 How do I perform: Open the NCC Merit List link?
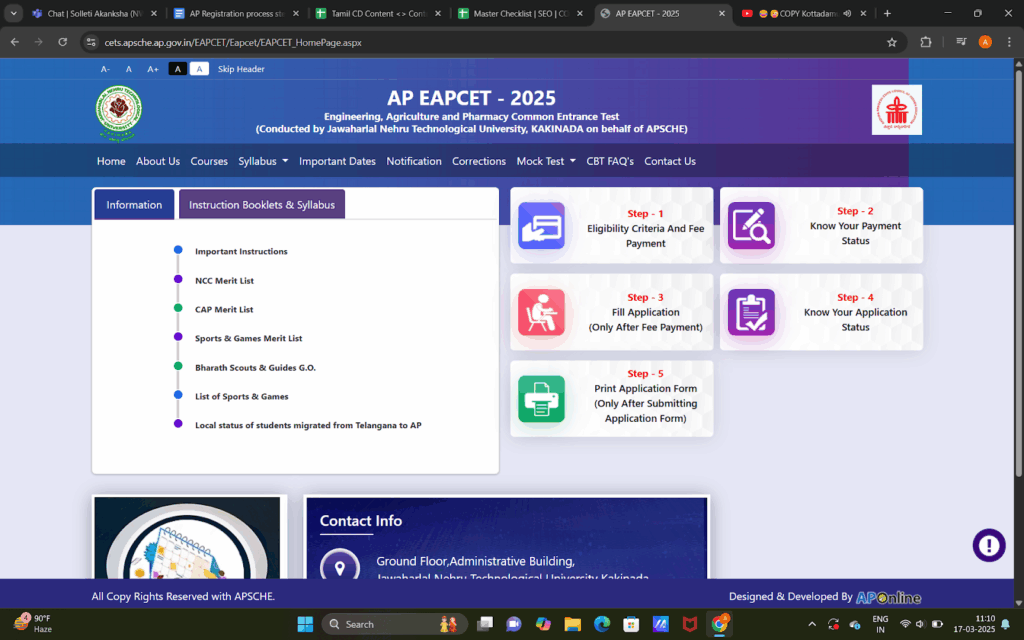click(x=224, y=281)
